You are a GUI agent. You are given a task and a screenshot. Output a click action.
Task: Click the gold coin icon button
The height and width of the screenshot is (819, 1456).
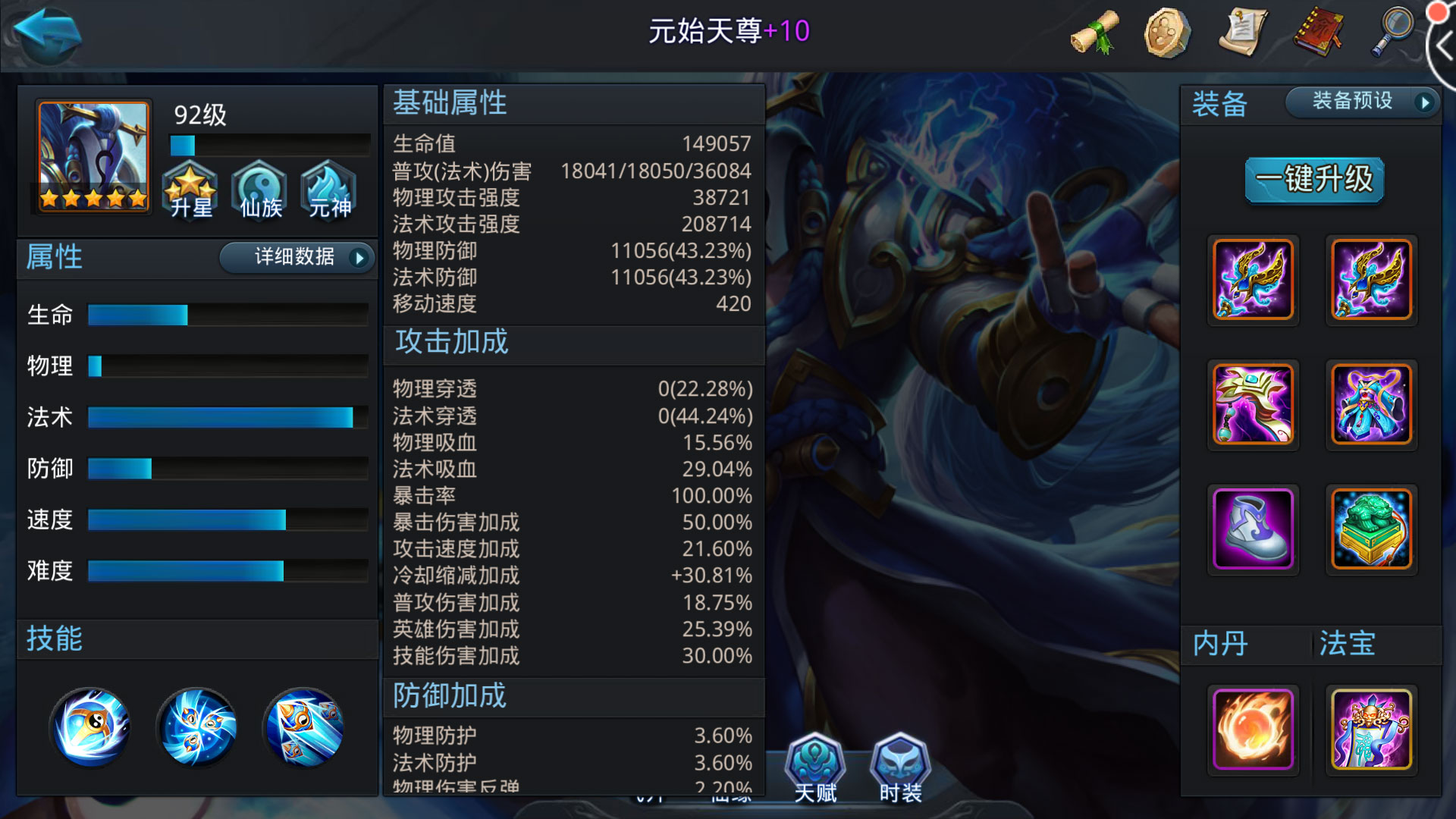1168,32
